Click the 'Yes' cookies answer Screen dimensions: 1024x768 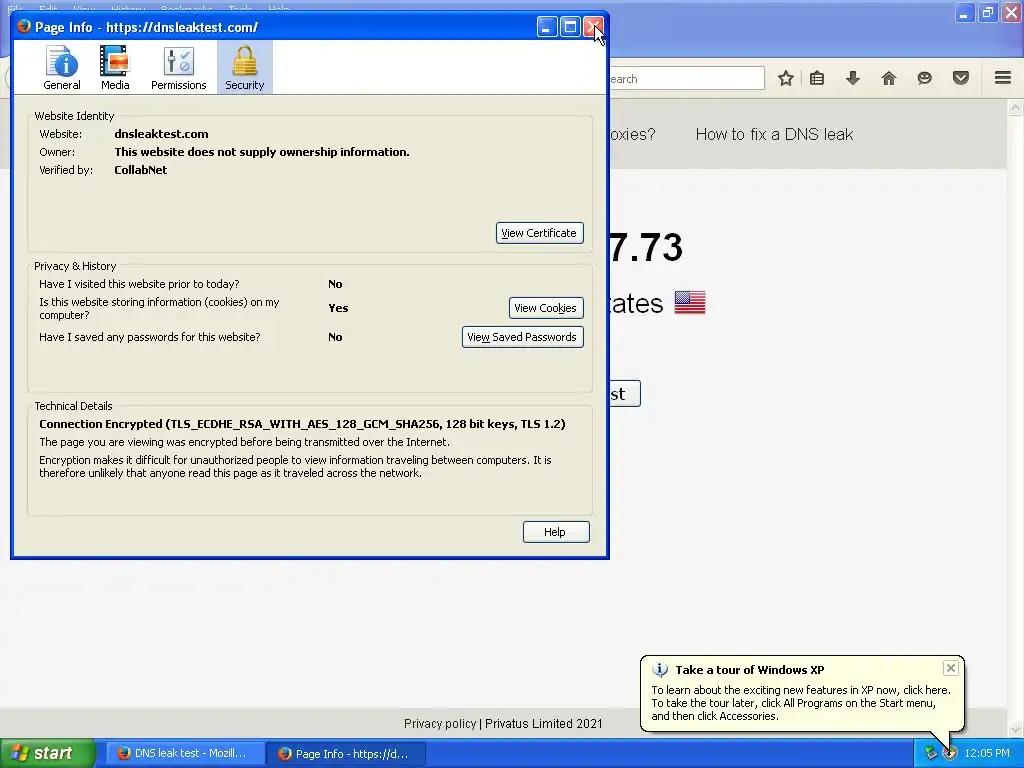338,308
